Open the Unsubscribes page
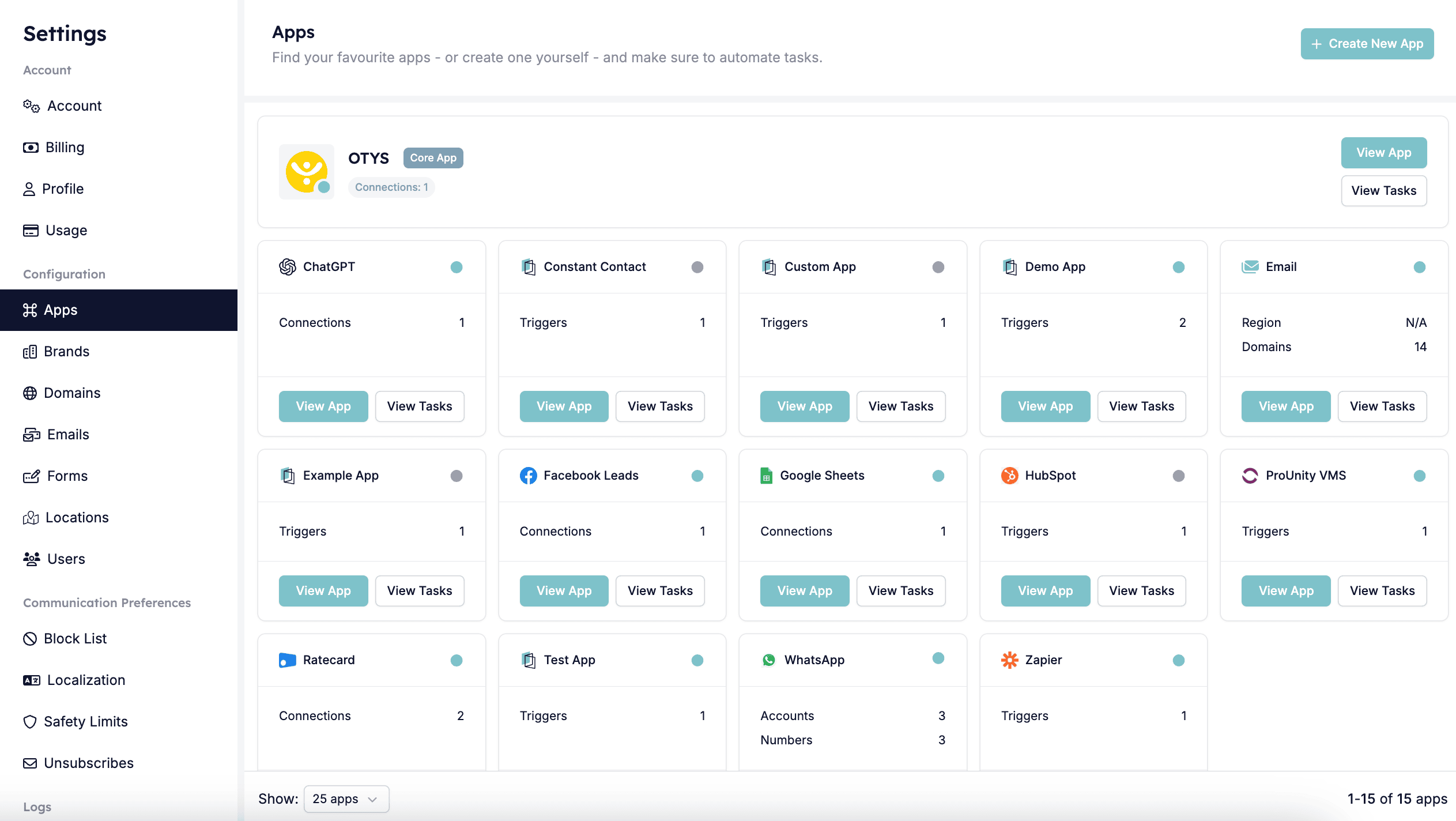 pos(119,763)
